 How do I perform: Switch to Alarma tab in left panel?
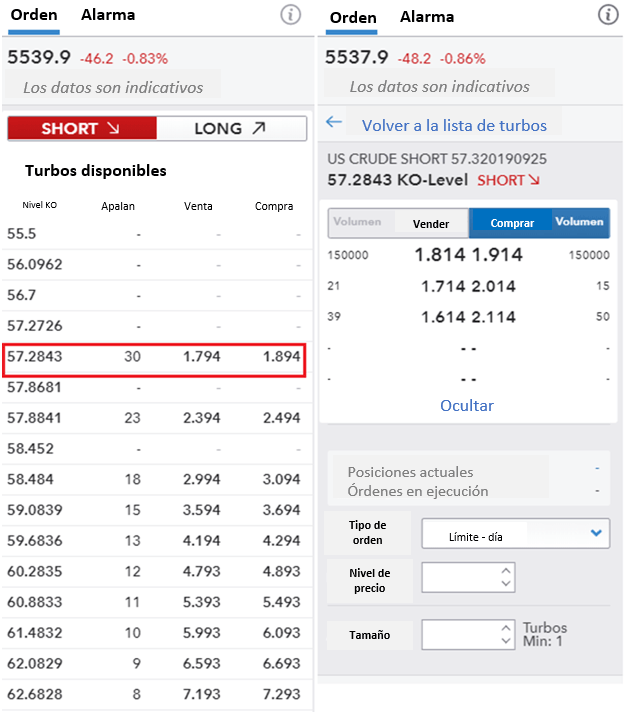point(108,15)
